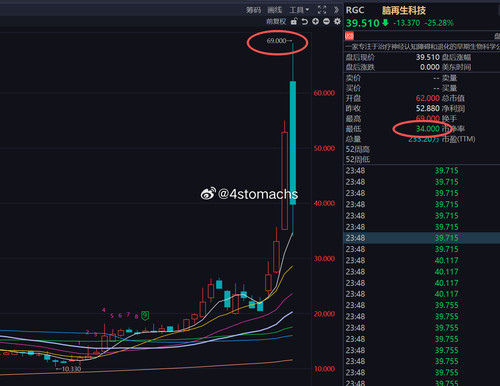This screenshot has width=500, height=386.
Task: Open the company description text line
Action: [x=422, y=46]
